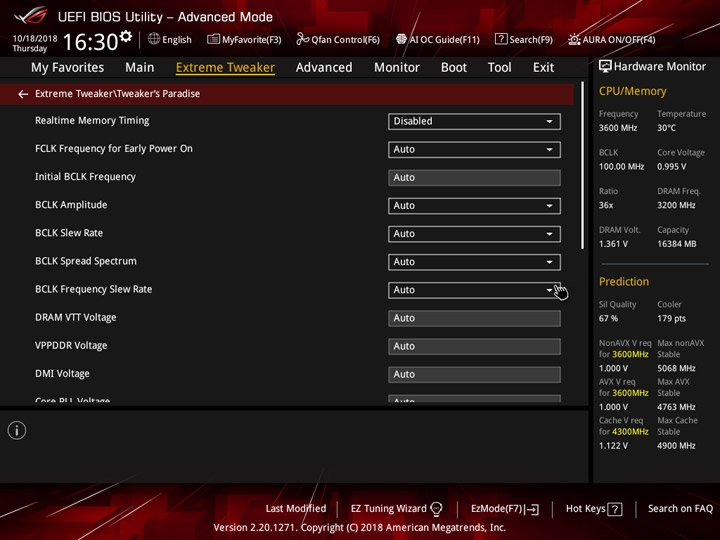720x540 pixels.
Task: Change language from English
Action: (x=177, y=39)
